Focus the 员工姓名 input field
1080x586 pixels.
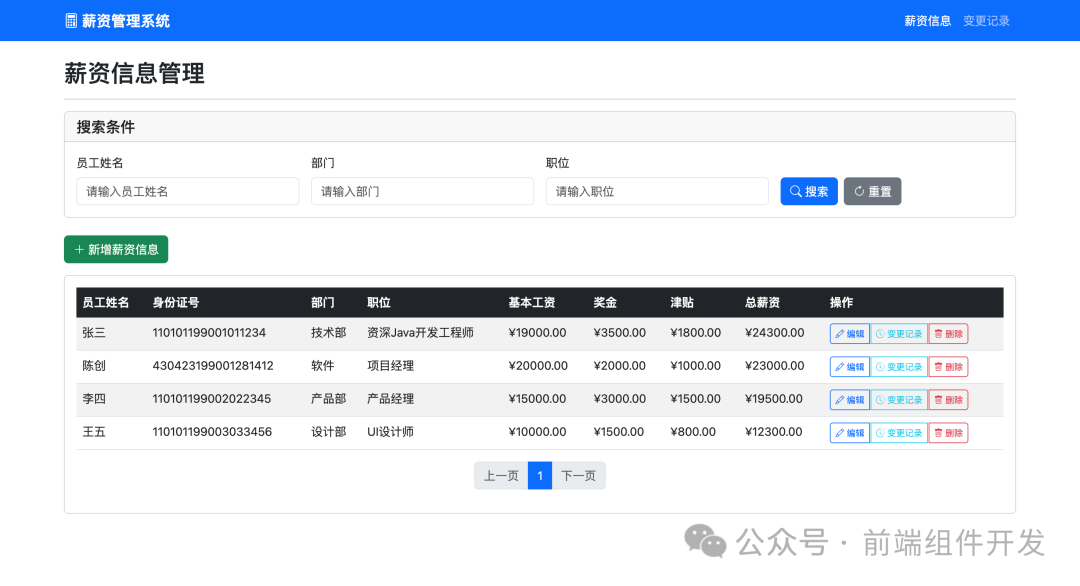click(x=187, y=191)
